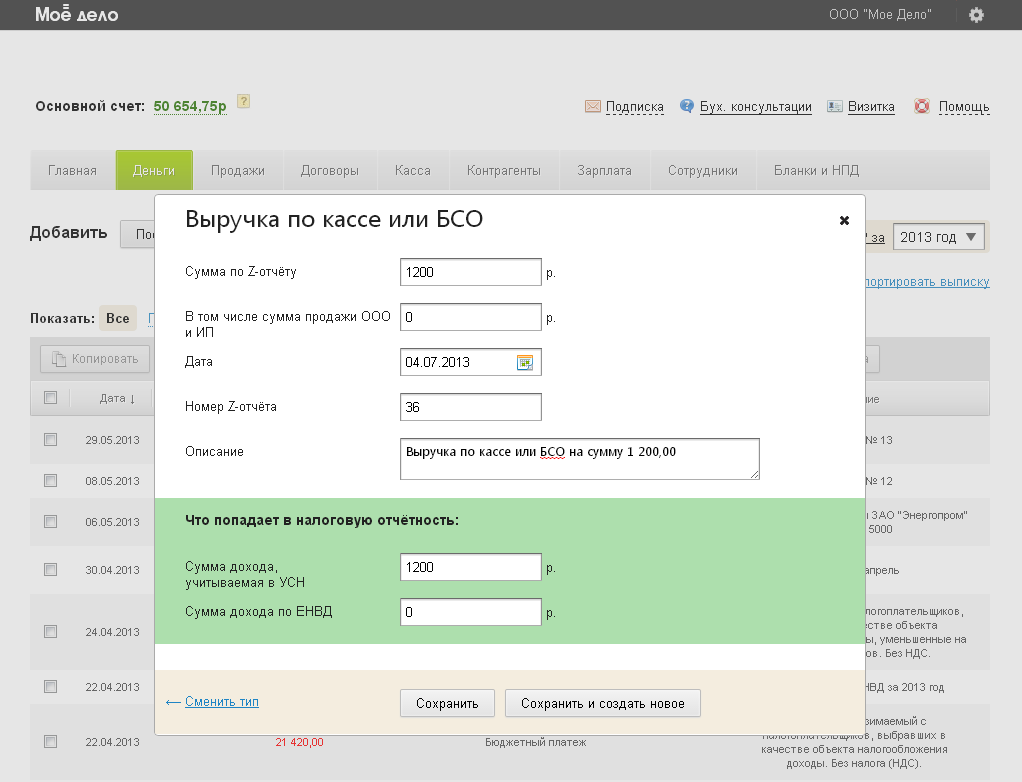Screen dimensions: 1022x782
Task: Open the Продажи tab
Action: point(238,170)
